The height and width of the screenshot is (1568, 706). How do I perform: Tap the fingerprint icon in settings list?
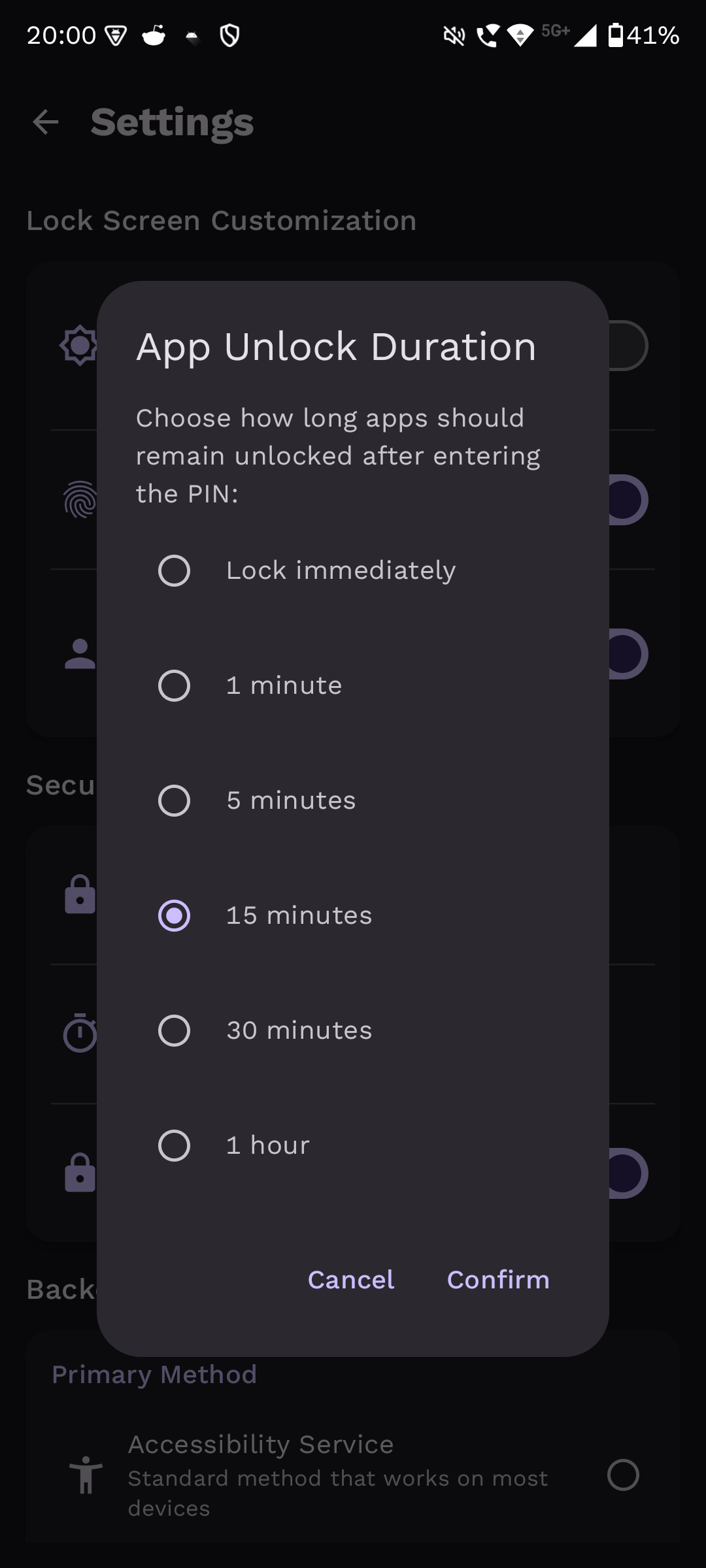pos(80,500)
